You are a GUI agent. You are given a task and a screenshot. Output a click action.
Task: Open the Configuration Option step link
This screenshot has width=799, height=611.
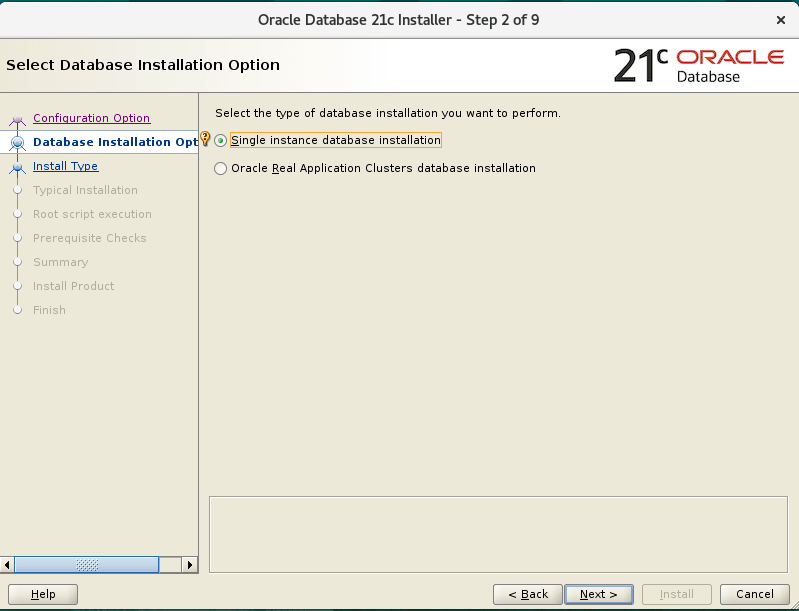pos(92,118)
